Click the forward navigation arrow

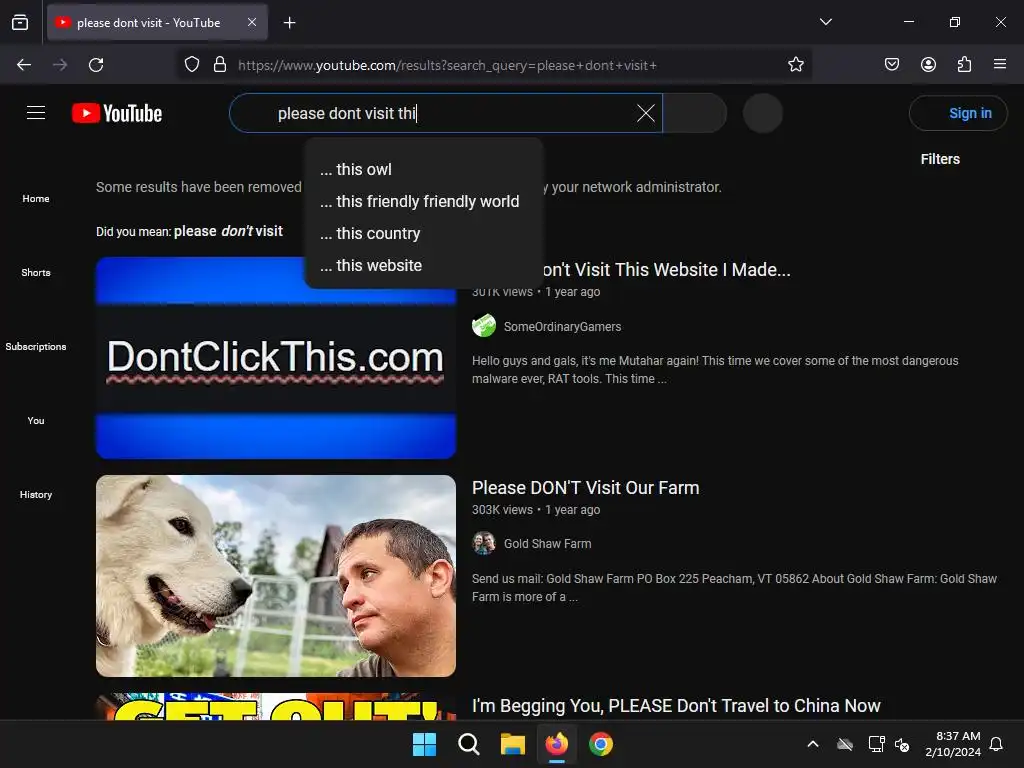pyautogui.click(x=60, y=65)
